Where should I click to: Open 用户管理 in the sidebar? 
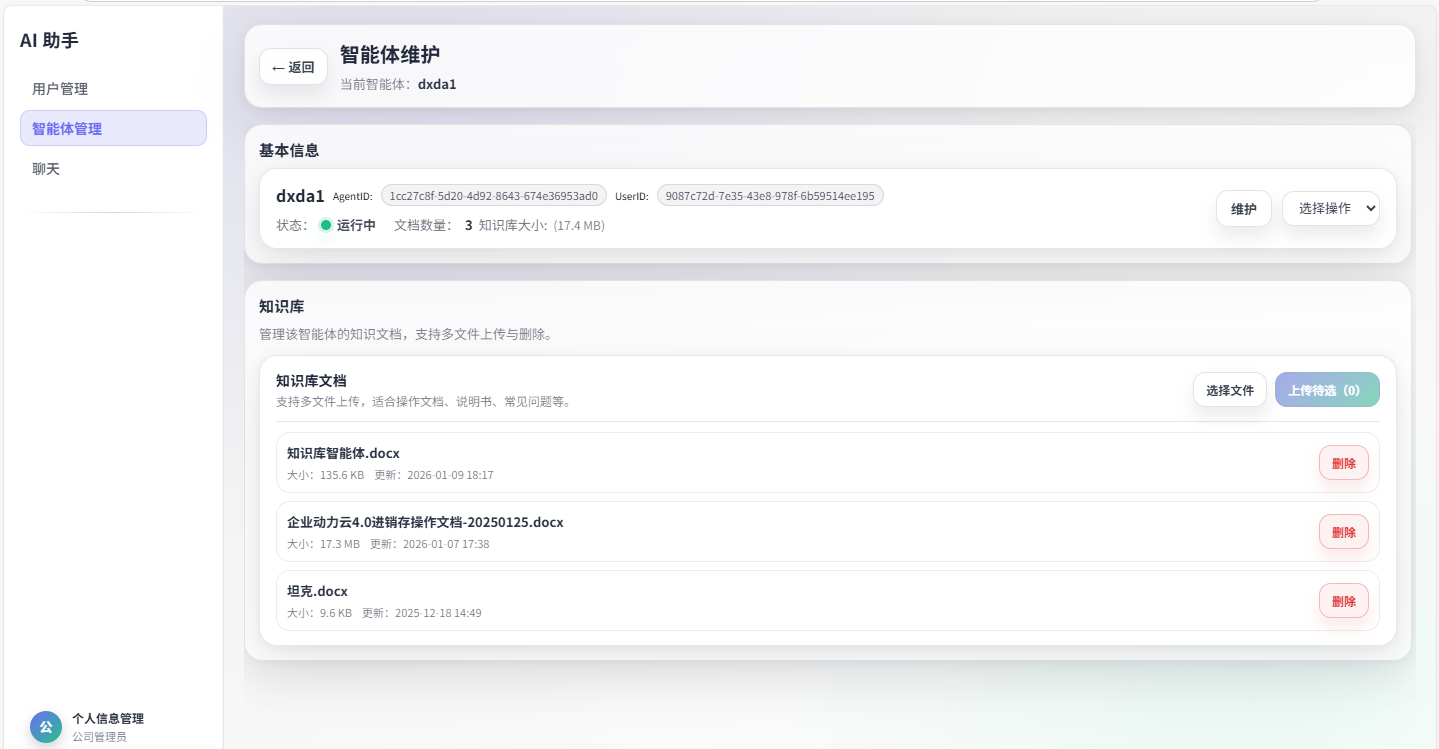click(x=60, y=89)
